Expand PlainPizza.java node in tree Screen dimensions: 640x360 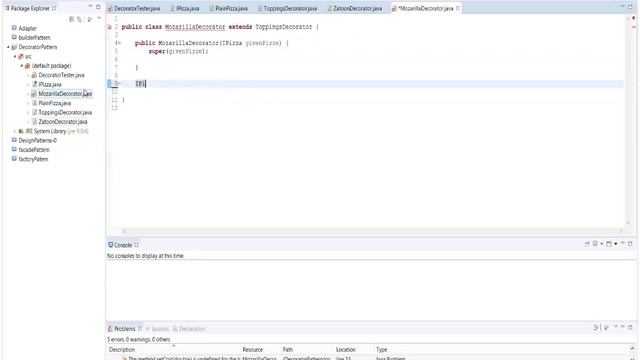coord(28,103)
